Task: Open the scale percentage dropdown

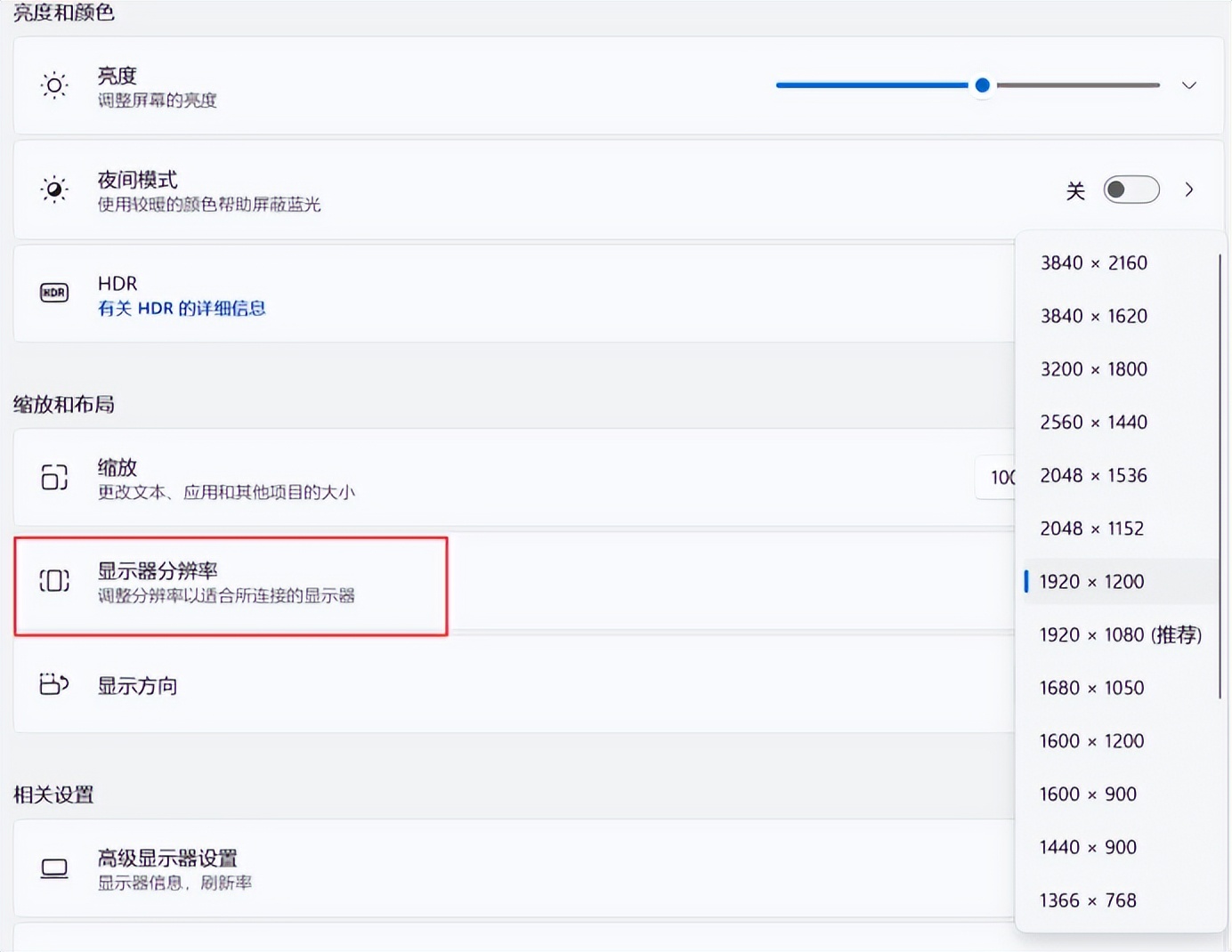Action: click(995, 478)
